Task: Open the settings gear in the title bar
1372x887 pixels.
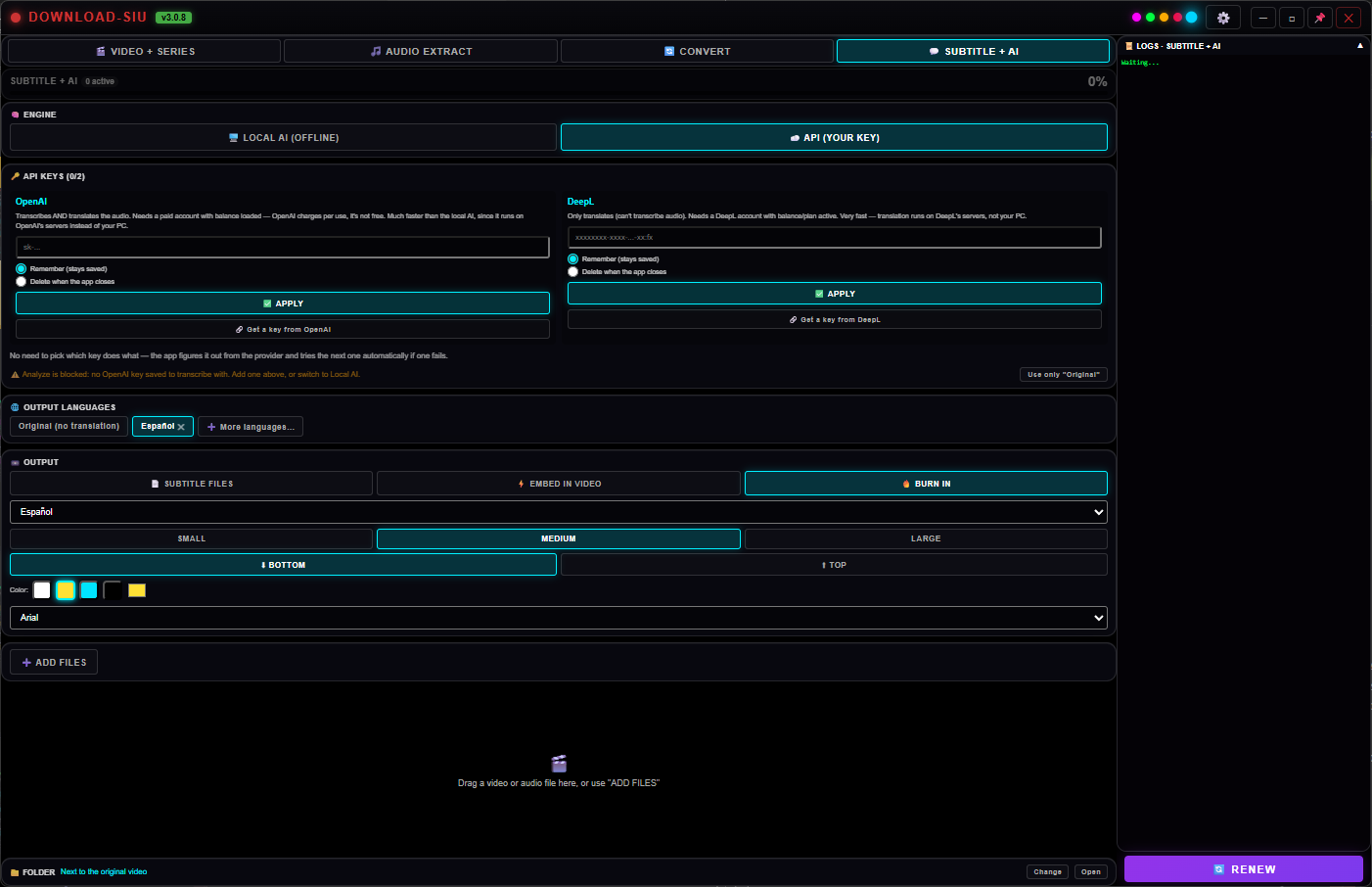Action: [1223, 18]
